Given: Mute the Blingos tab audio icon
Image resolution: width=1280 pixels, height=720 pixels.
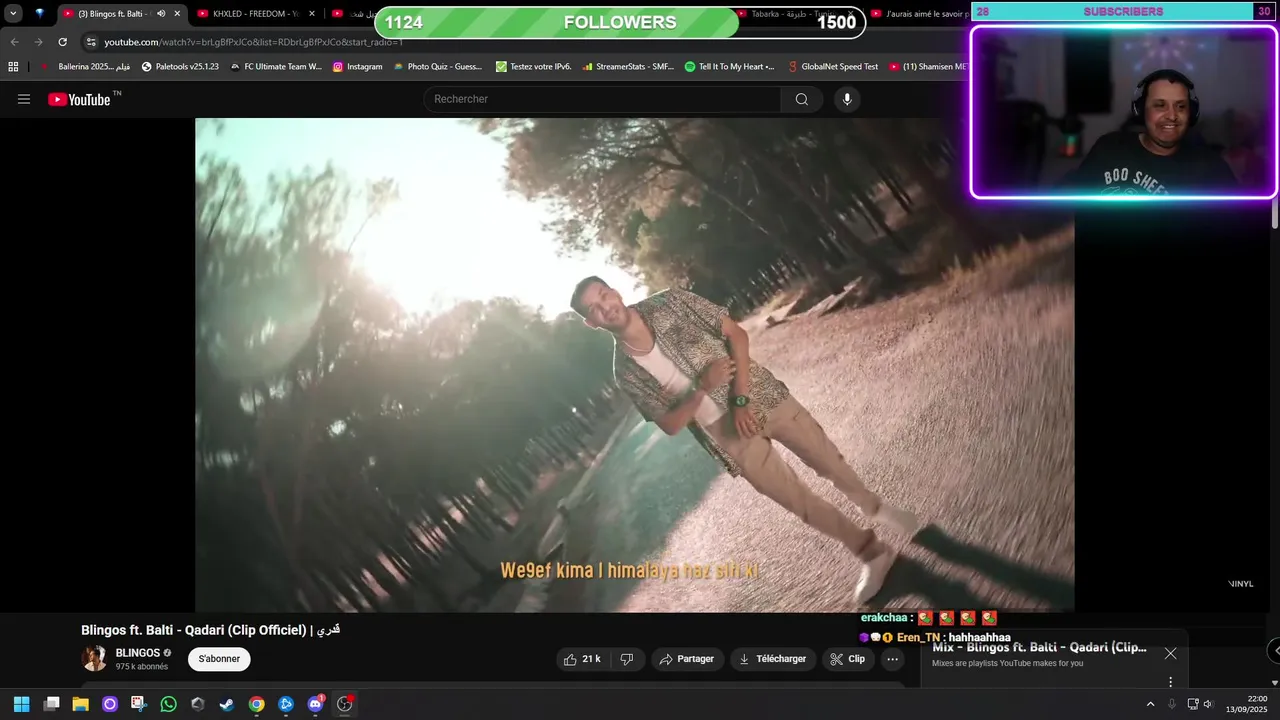Looking at the screenshot, I should [x=161, y=13].
